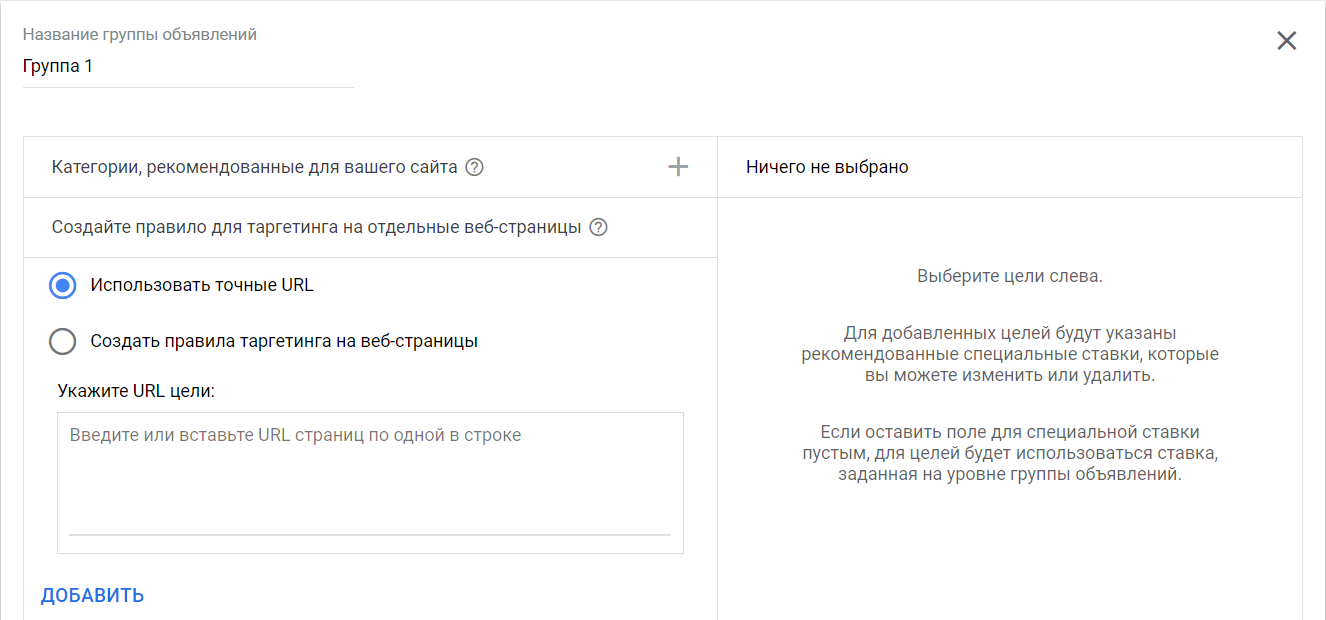
Task: Expand 'Категории, рекомендованные для вашего сайта' section
Action: coord(254,167)
